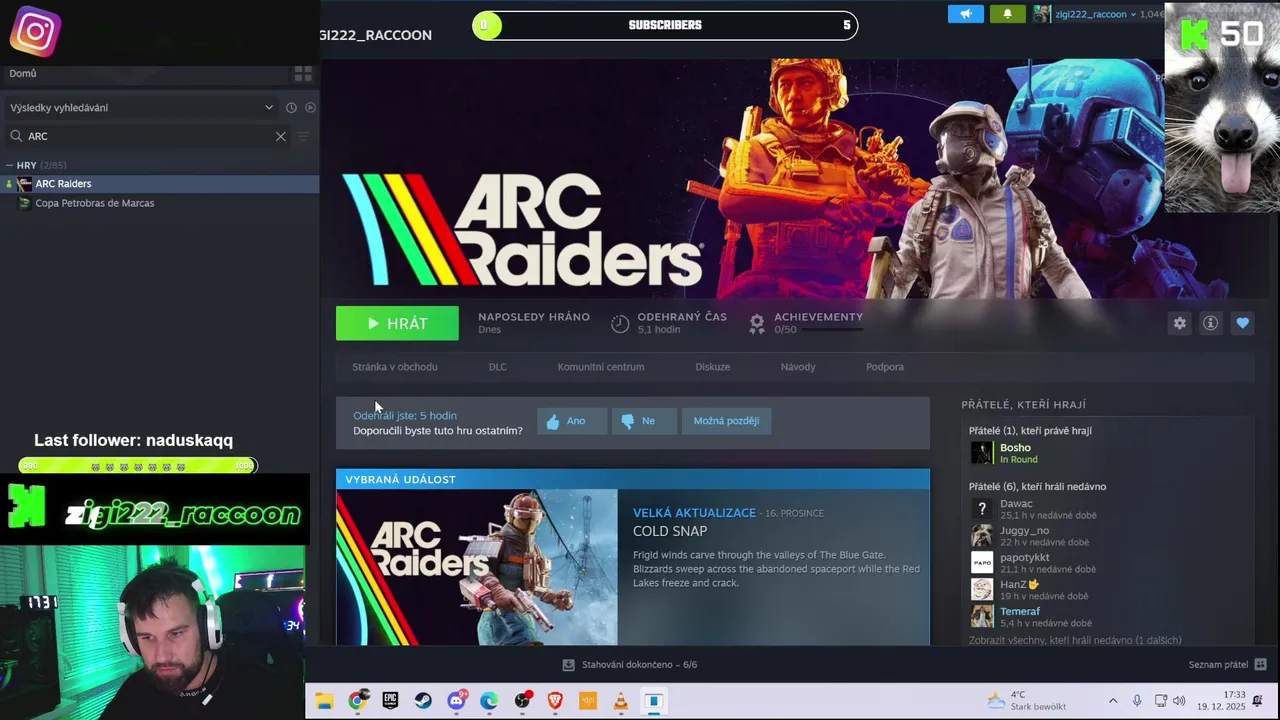Viewport: 1280px width, 720px height.
Task: Click Temeraf's avatar picture
Action: (x=982, y=616)
